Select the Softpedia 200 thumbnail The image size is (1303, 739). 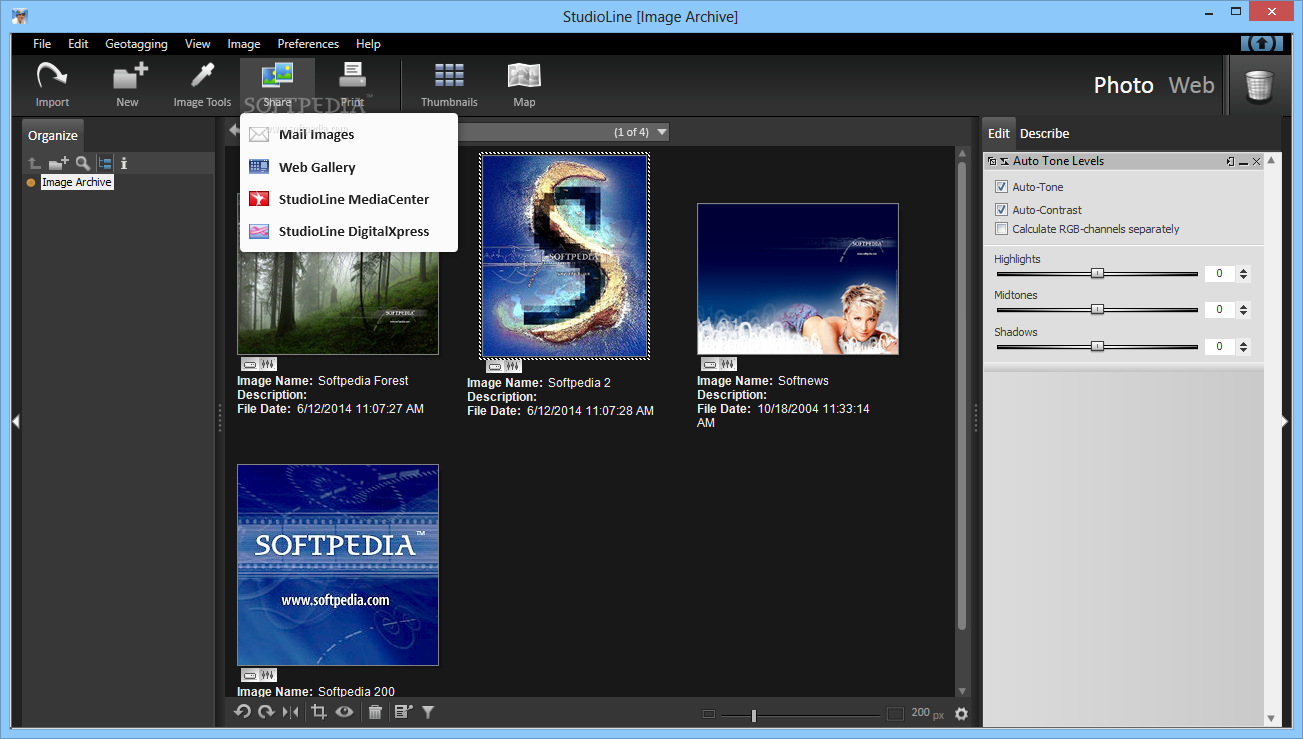coord(338,565)
